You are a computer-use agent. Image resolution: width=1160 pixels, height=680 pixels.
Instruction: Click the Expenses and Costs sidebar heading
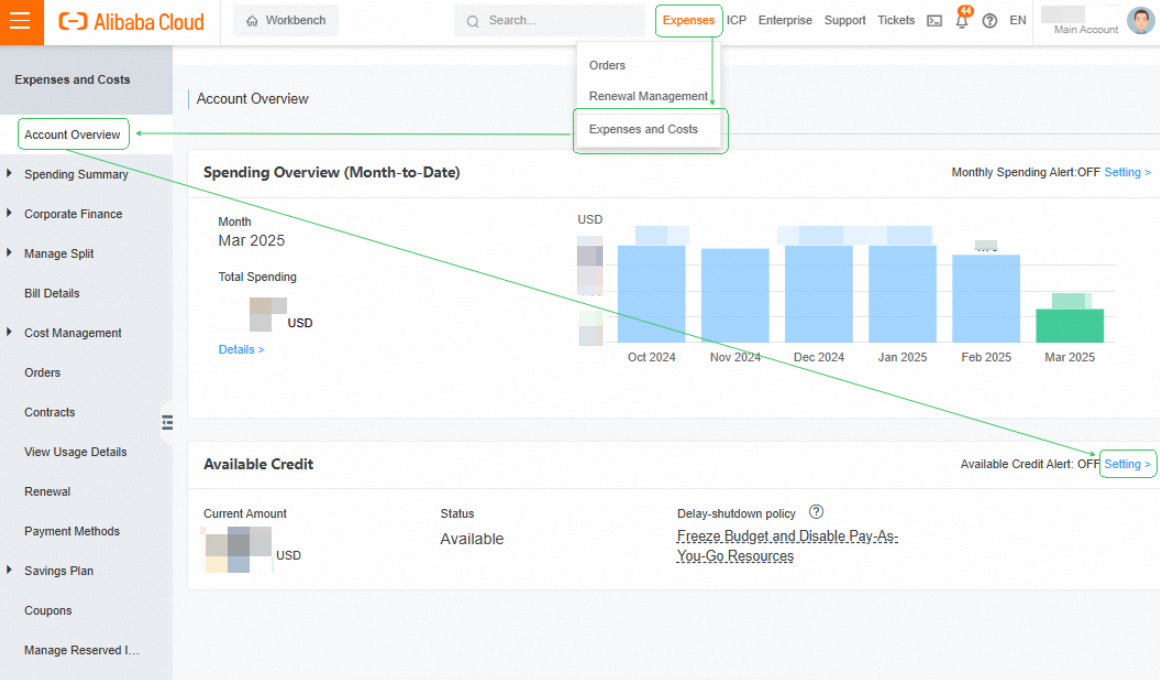point(72,79)
